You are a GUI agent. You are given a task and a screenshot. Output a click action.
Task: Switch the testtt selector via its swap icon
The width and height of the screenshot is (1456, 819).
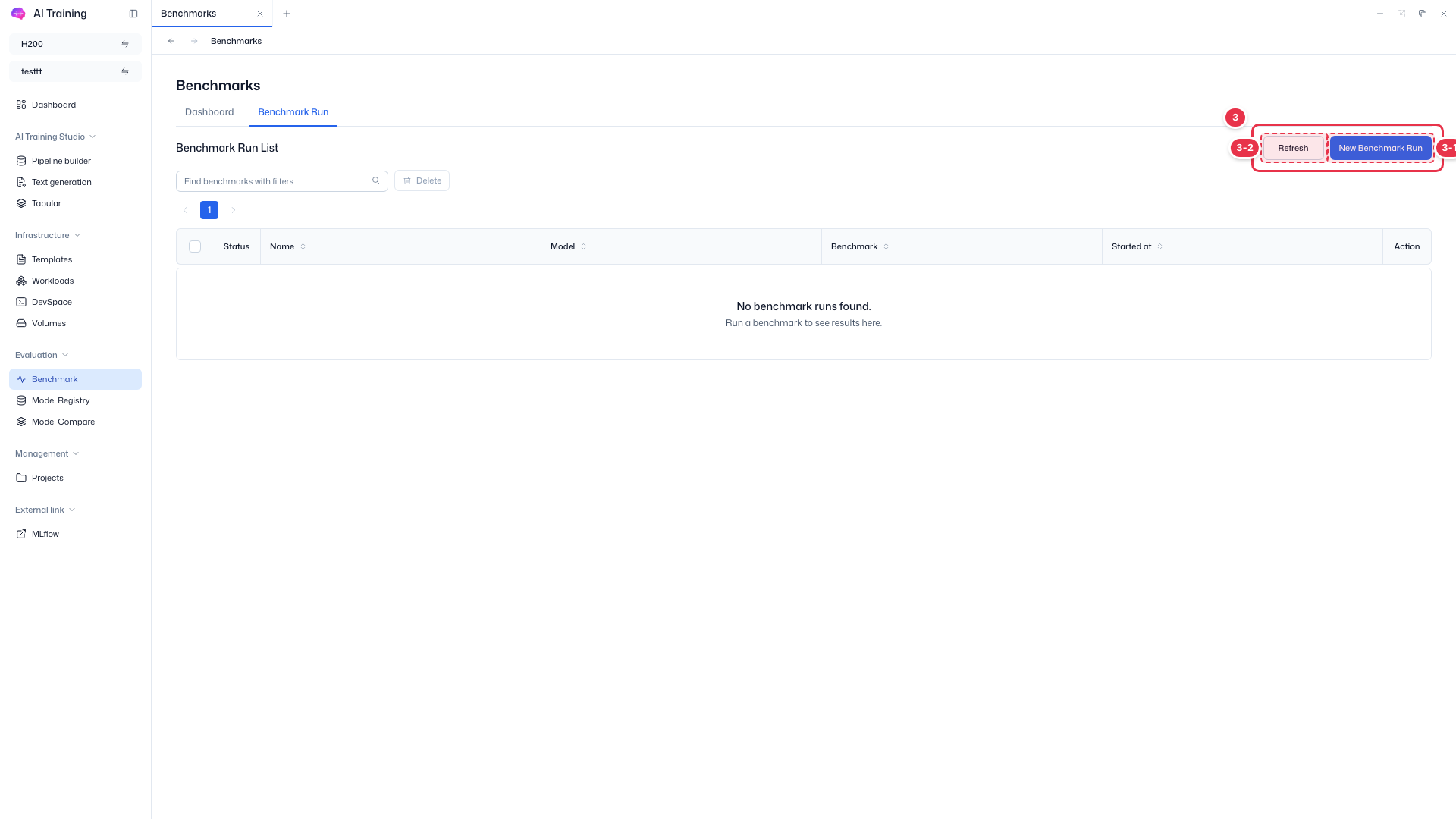click(x=125, y=71)
